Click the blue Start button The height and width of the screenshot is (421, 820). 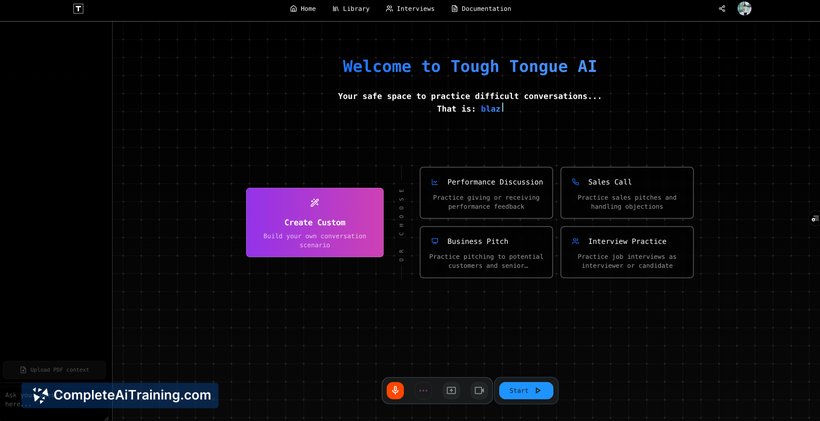(x=526, y=390)
